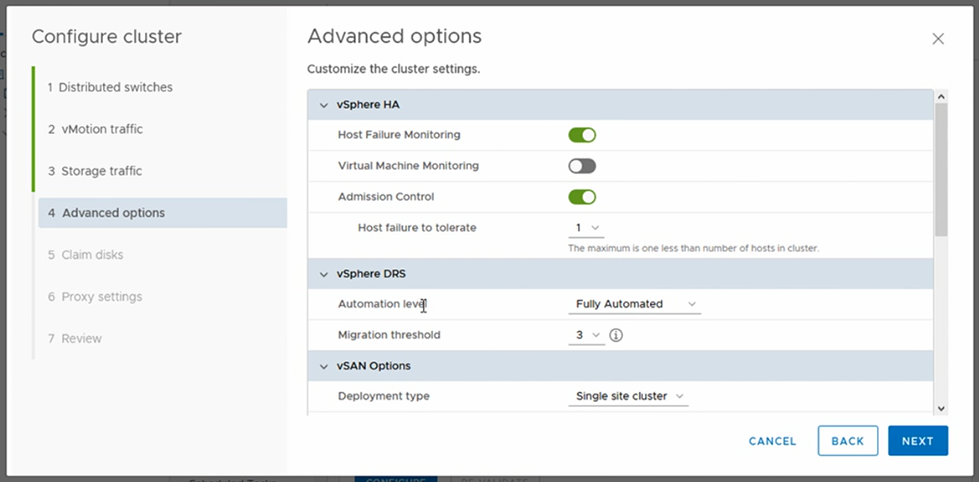The width and height of the screenshot is (979, 482).
Task: Click the Configure cluster title
Action: pos(107,37)
